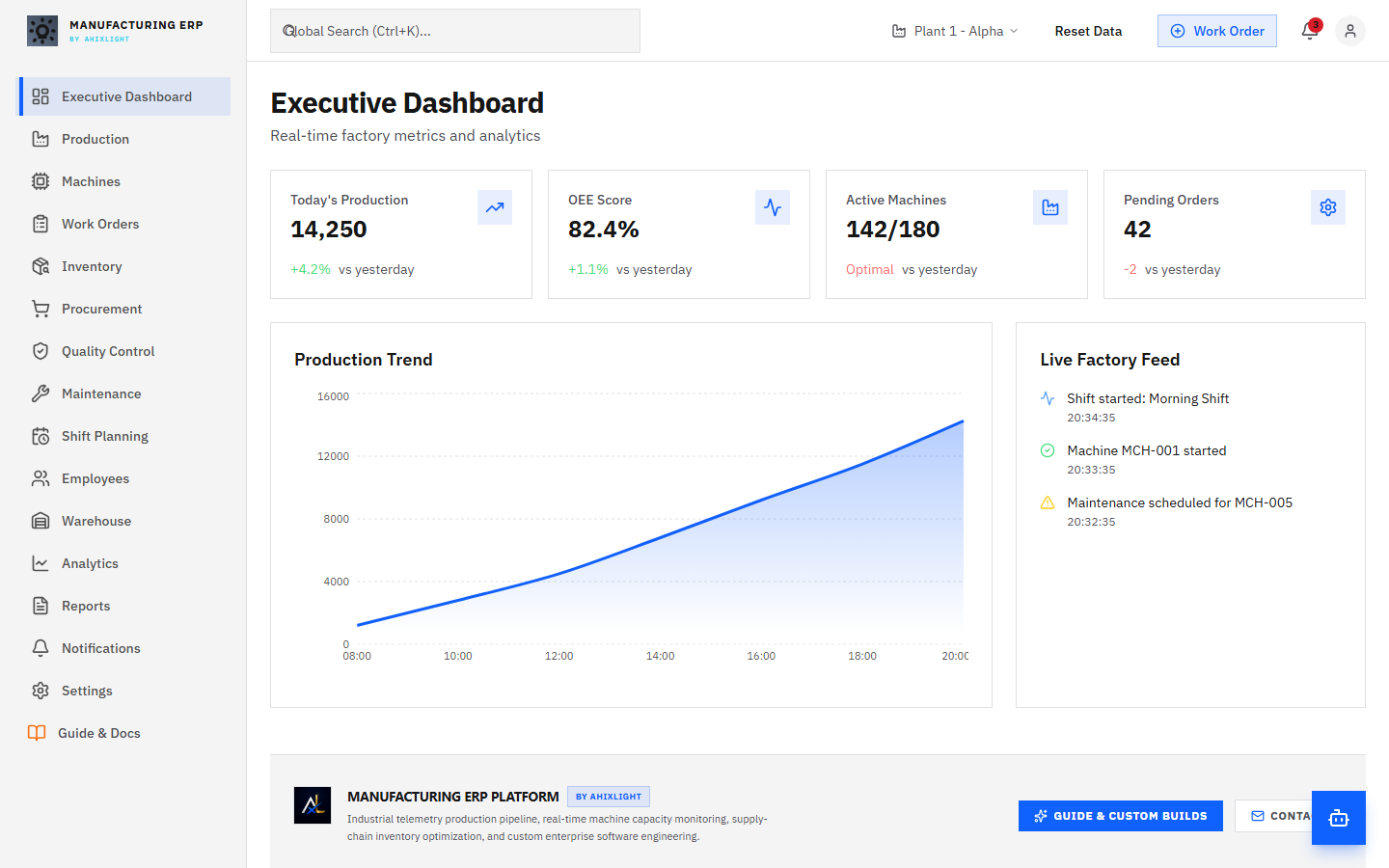
Task: Click the Production factory icon in sidebar
Action: [x=41, y=139]
